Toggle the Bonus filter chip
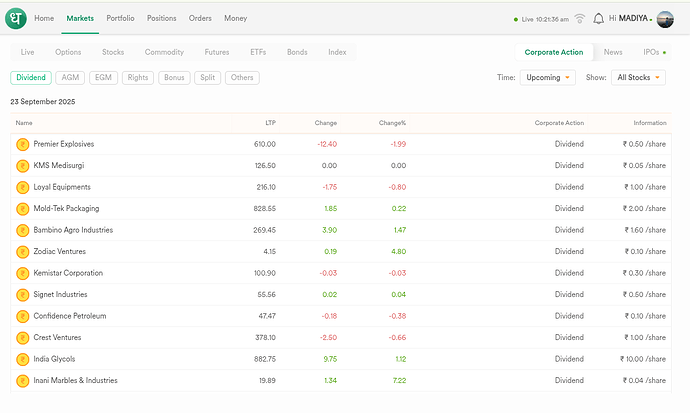The width and height of the screenshot is (690, 413). pyautogui.click(x=174, y=77)
